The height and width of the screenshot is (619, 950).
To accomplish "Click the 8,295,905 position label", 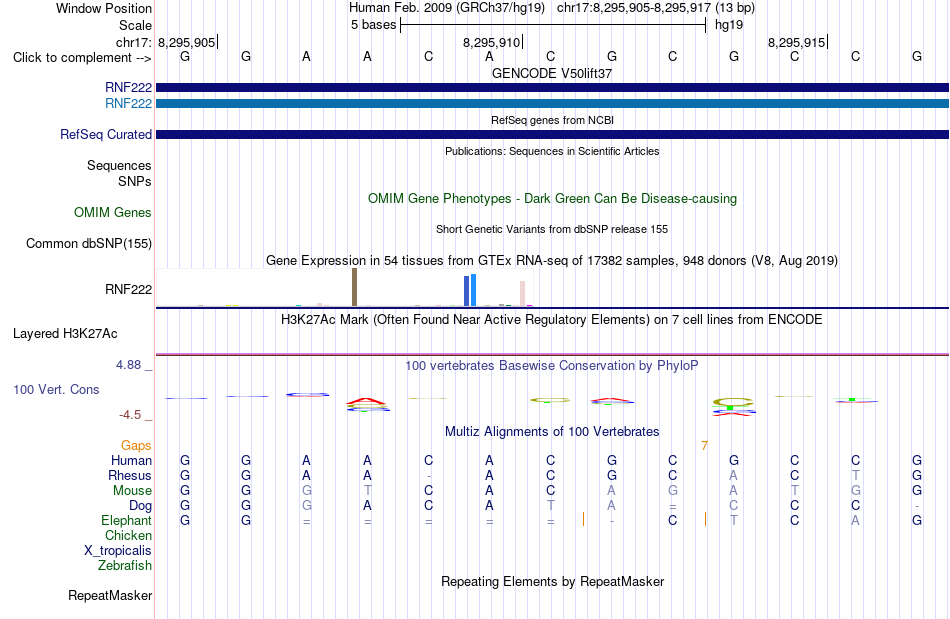I will coord(187,42).
